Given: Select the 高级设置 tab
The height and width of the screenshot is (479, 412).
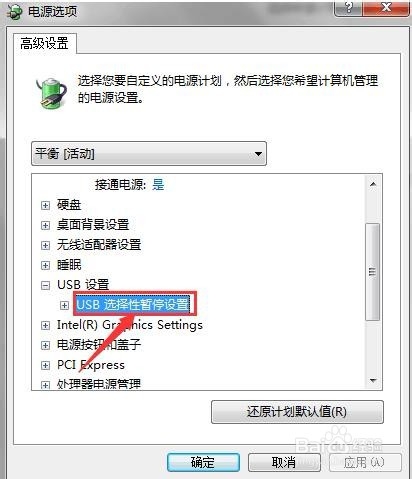Looking at the screenshot, I should click(x=45, y=43).
